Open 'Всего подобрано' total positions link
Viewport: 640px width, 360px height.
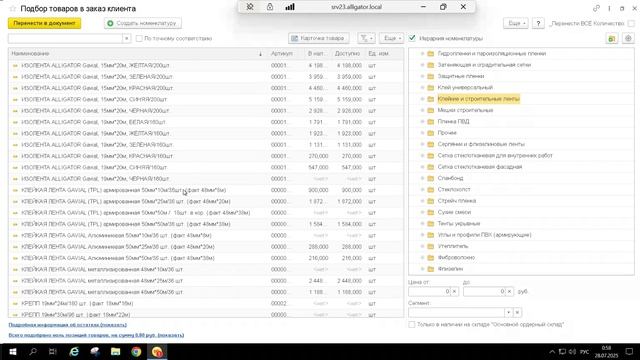point(96,335)
